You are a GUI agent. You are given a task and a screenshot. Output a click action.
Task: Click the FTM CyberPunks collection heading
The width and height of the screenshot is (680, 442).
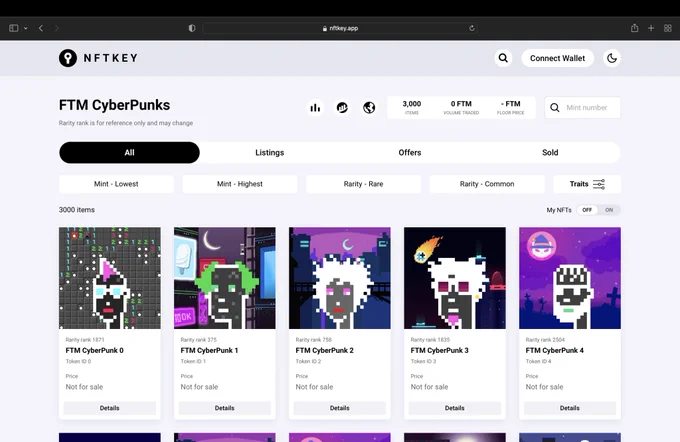[x=114, y=105]
